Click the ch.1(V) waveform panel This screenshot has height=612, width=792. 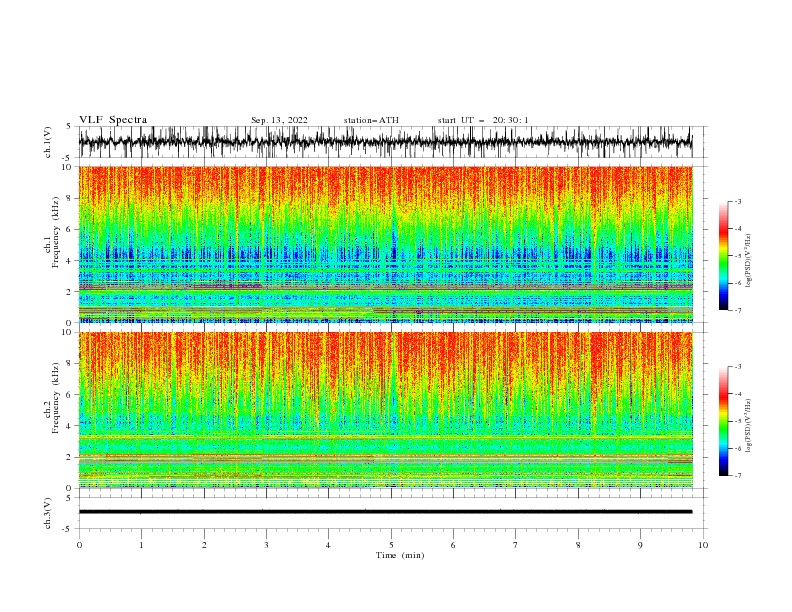point(392,142)
